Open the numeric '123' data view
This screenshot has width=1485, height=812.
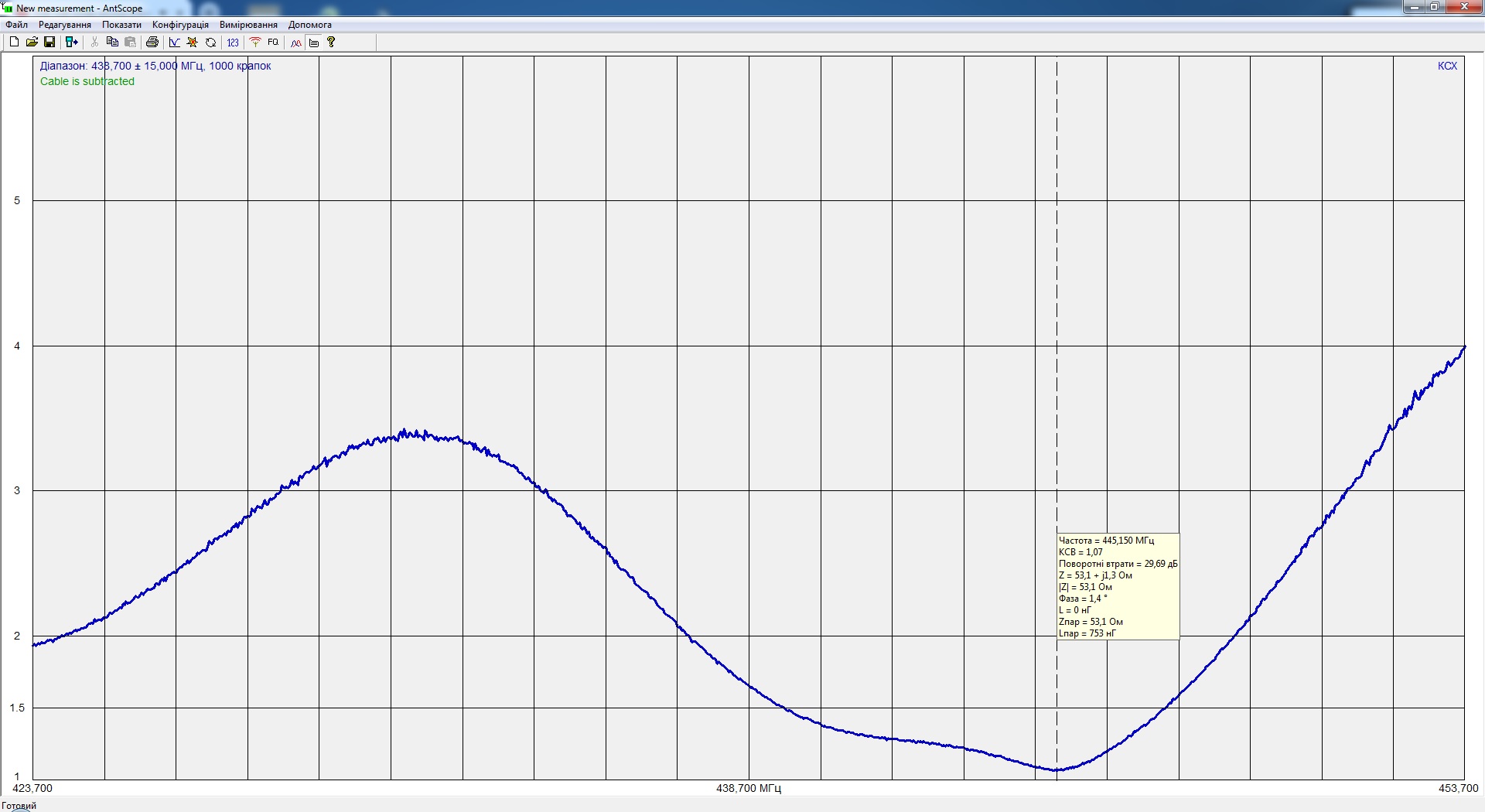pos(233,43)
